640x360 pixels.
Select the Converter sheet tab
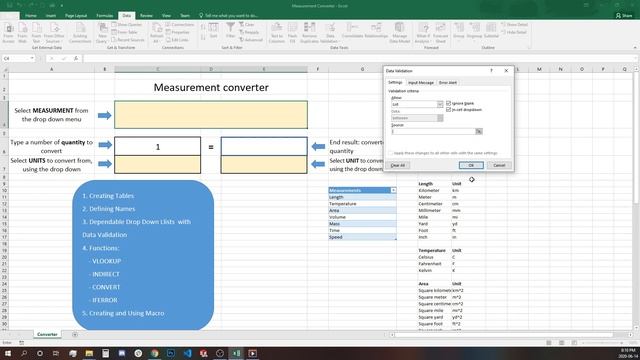tap(47, 334)
